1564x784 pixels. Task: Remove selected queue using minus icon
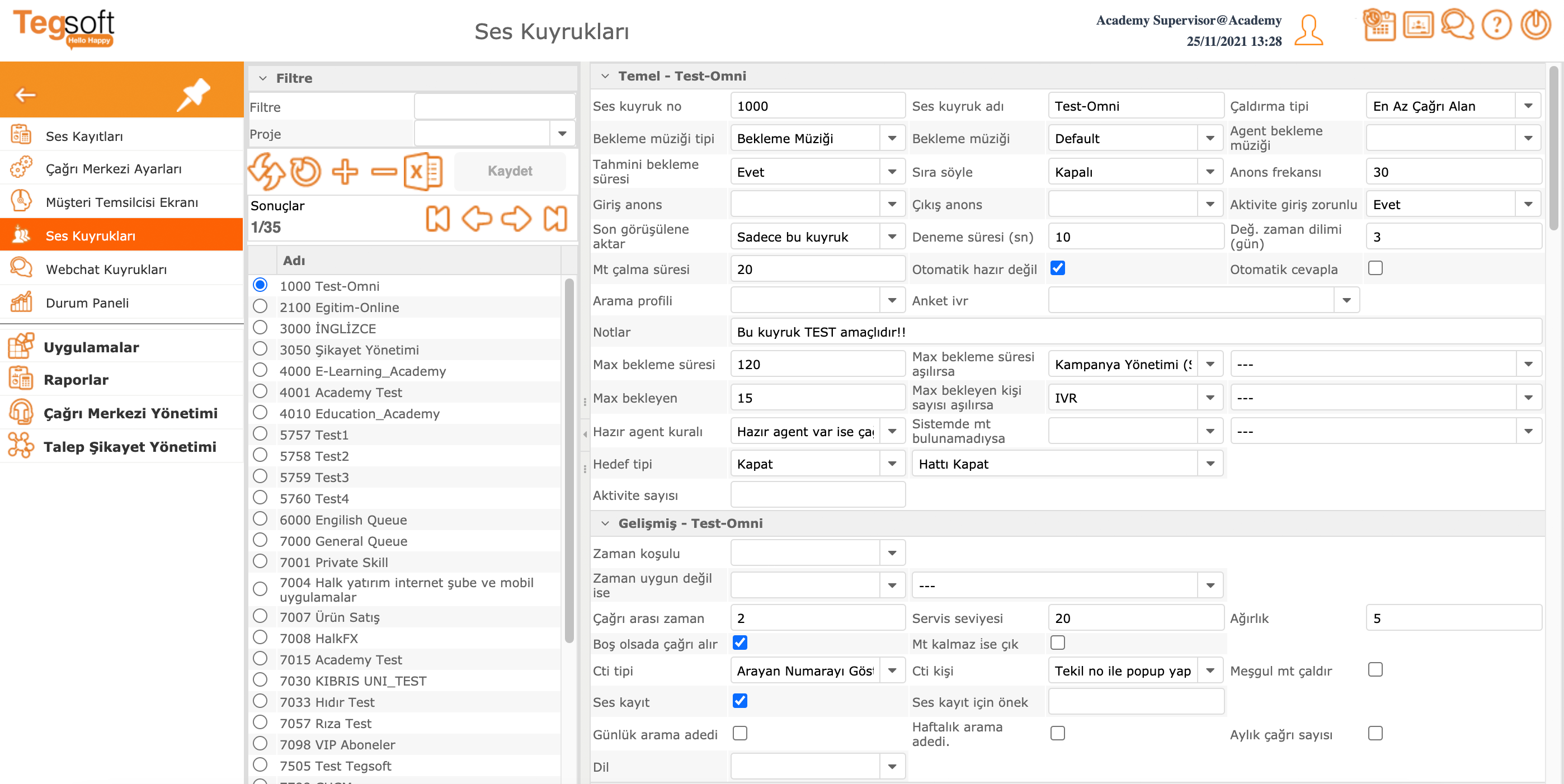pos(385,172)
